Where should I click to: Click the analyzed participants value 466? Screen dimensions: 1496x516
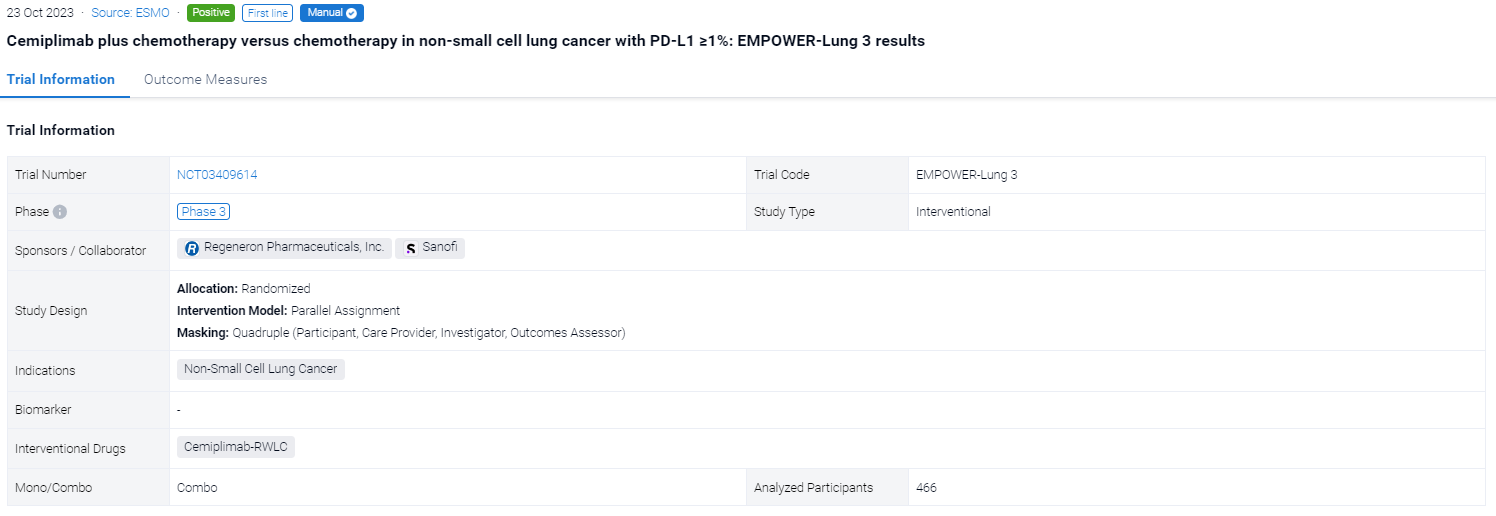pyautogui.click(x=926, y=488)
